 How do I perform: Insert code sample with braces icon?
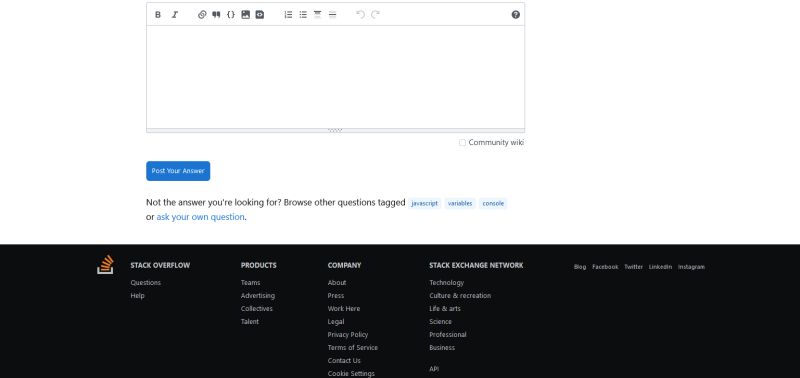pos(231,15)
